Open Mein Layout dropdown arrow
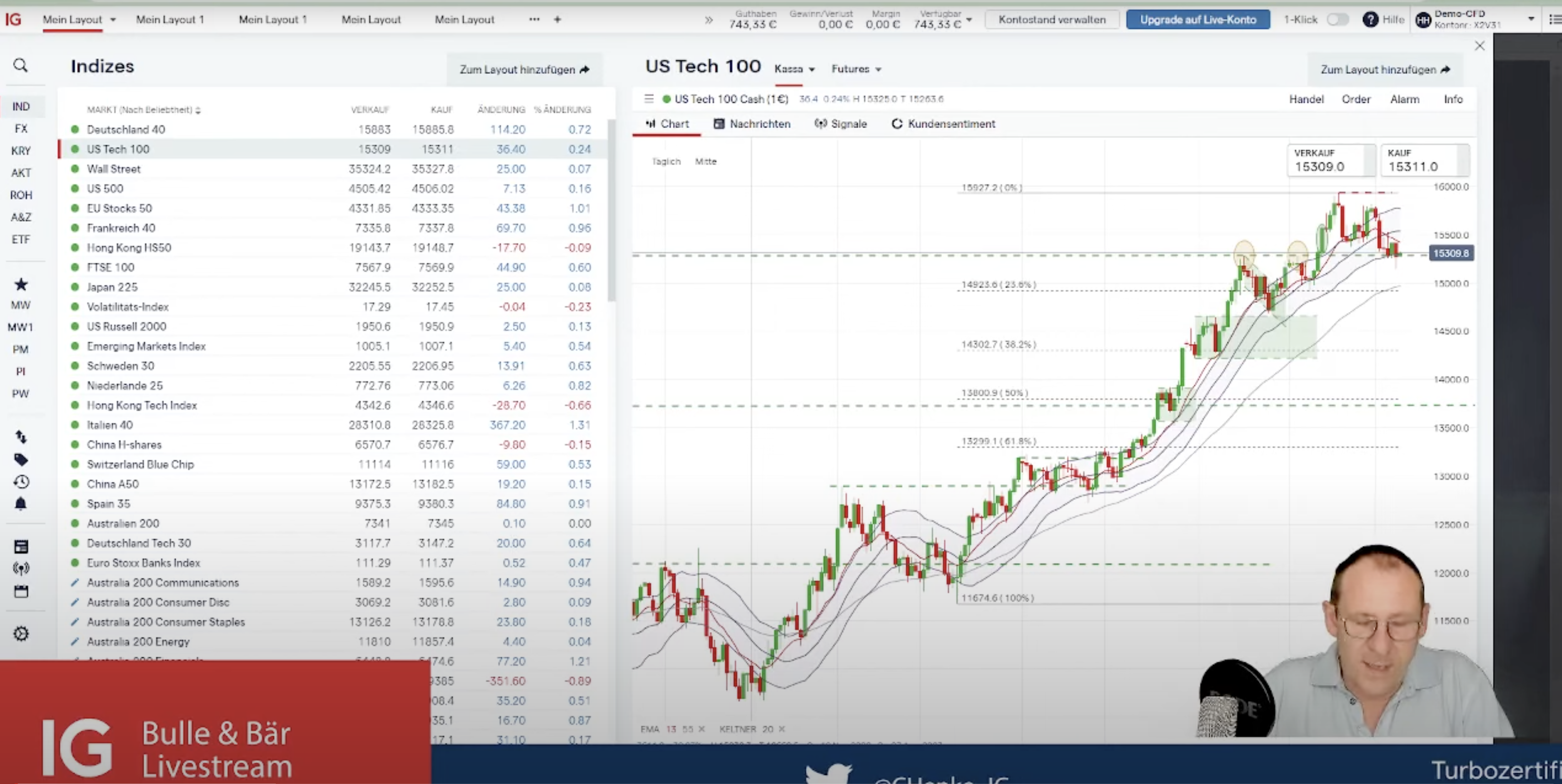Screen dimensions: 1562x784 coord(113,20)
